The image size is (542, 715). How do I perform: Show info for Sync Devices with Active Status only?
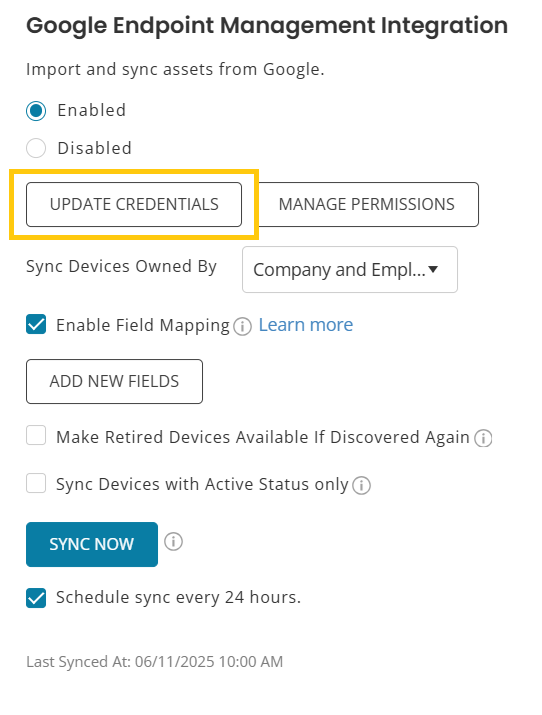tap(361, 485)
